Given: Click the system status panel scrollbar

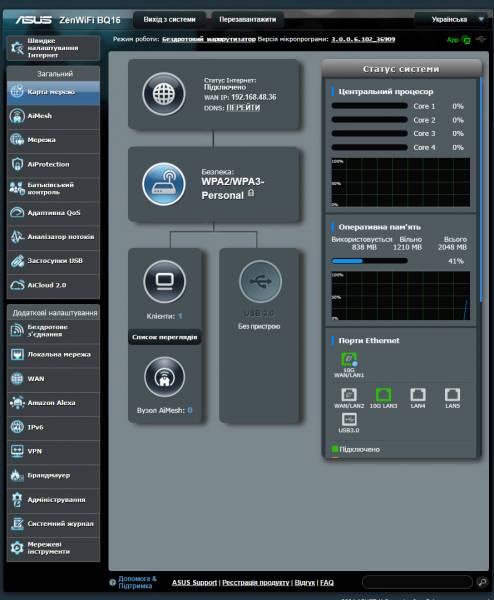Looking at the screenshot, I should pos(481,190).
